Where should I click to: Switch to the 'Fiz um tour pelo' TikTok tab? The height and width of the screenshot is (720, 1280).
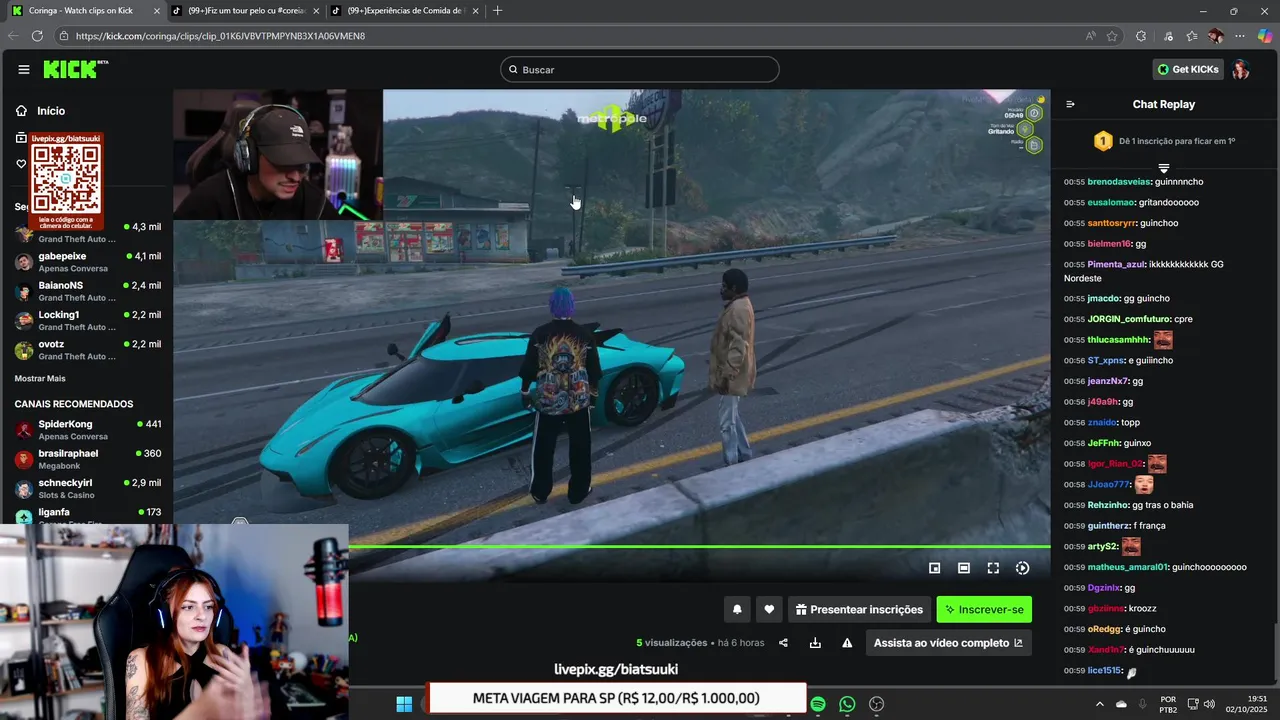[x=245, y=11]
